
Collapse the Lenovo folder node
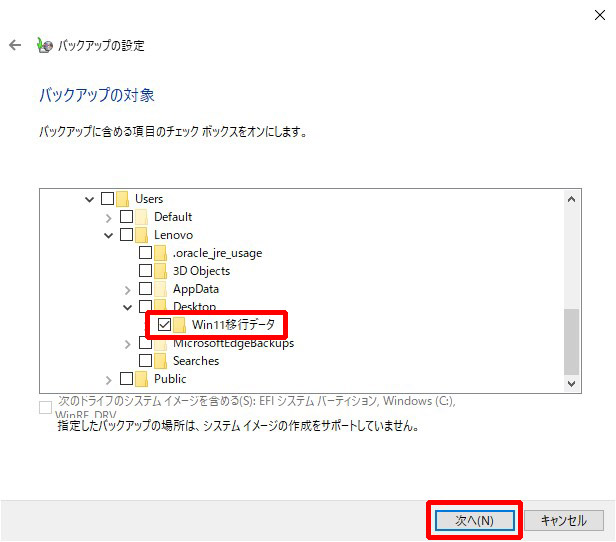pos(108,236)
